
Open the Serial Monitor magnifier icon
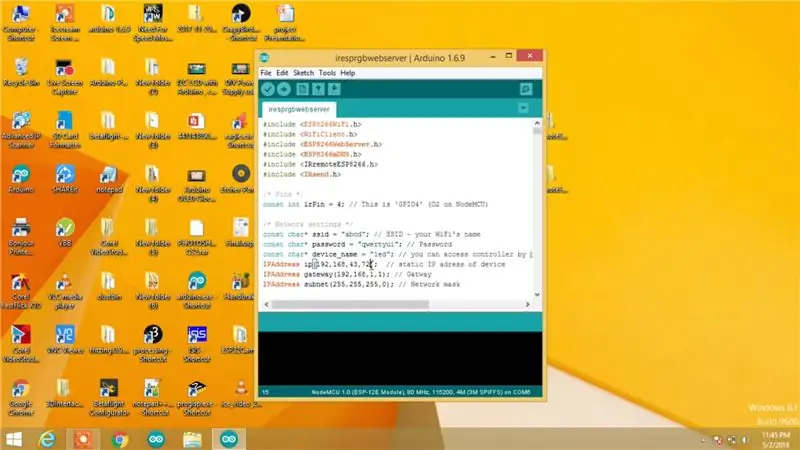(x=526, y=89)
